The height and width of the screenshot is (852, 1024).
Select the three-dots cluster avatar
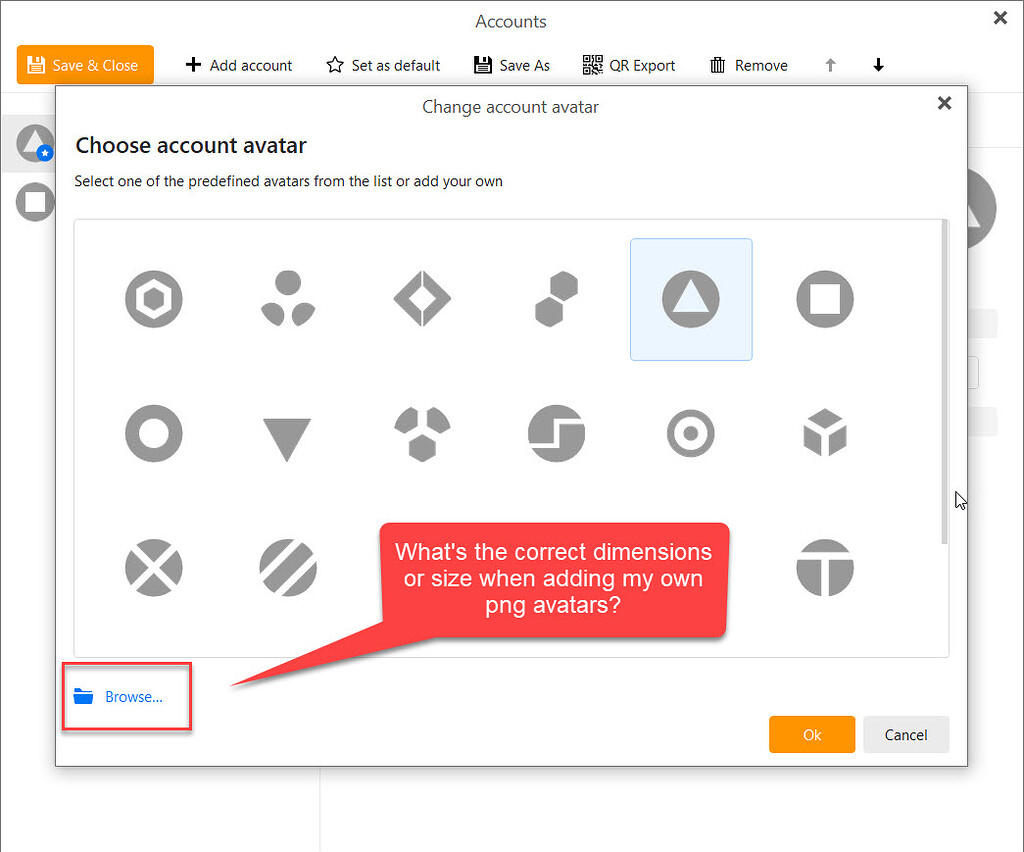(x=288, y=298)
